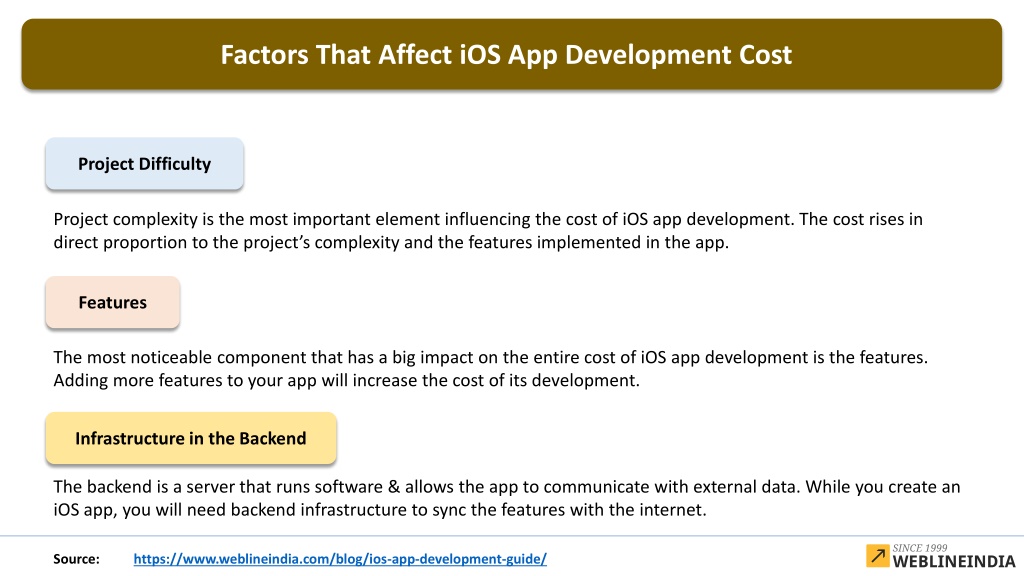Click the horizontal divider line above Source
The image size is (1024, 576).
coord(512,536)
